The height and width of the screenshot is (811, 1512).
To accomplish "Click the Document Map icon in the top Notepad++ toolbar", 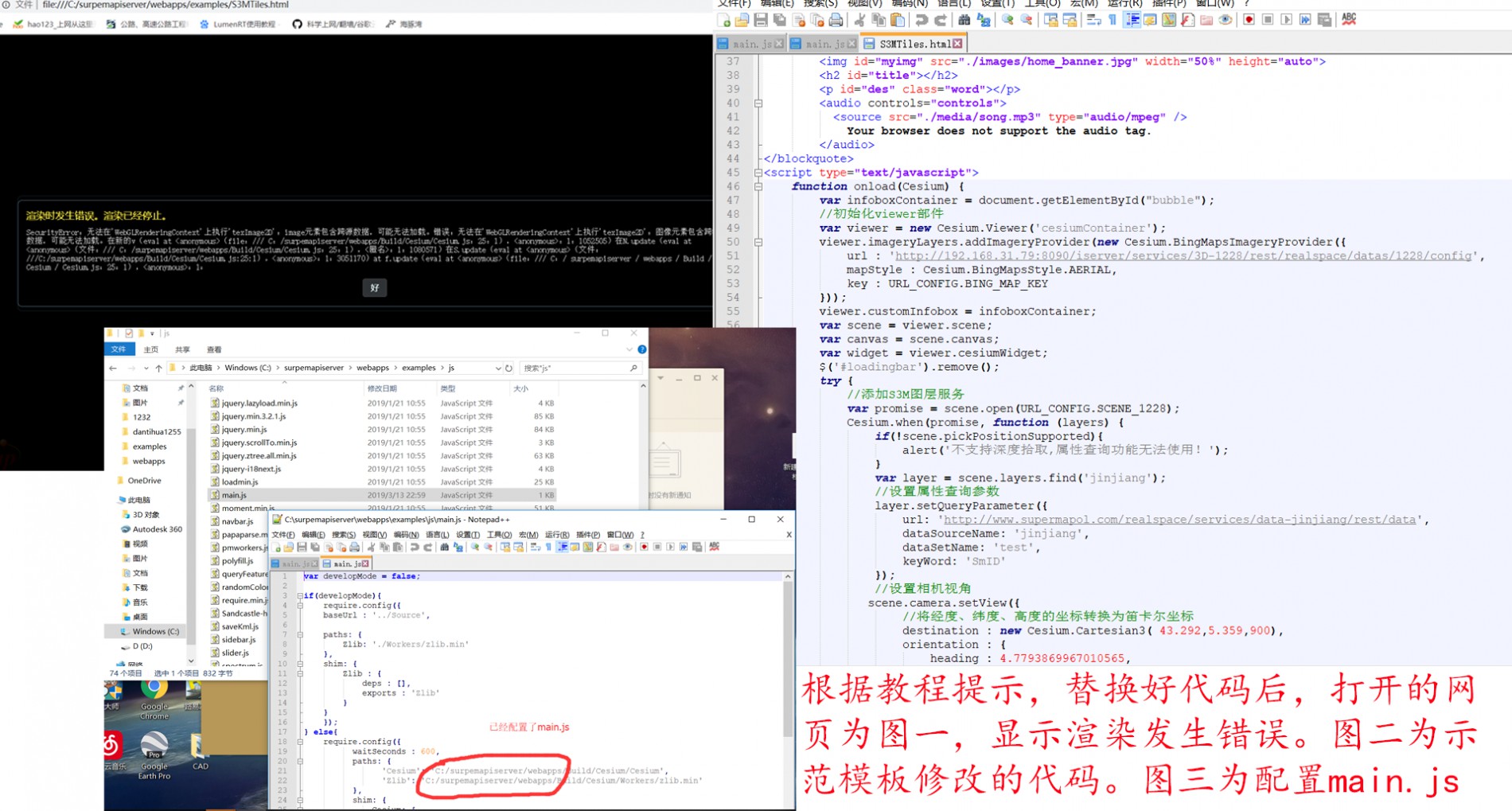I will pyautogui.click(x=1169, y=20).
